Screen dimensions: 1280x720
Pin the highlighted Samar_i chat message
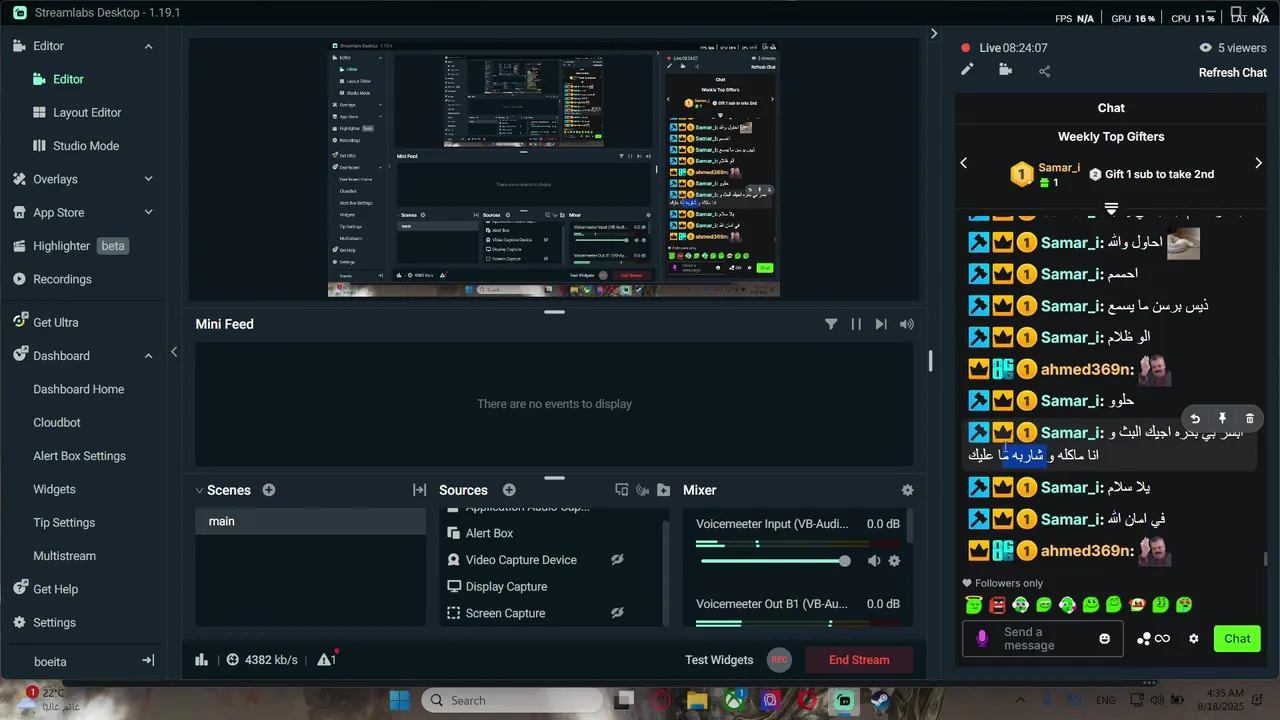tap(1222, 419)
